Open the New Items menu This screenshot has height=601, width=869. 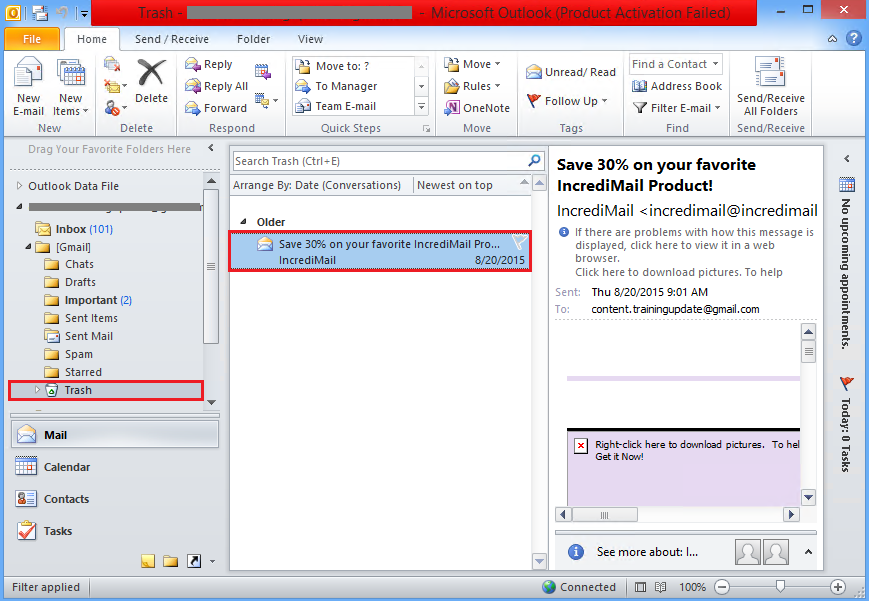pyautogui.click(x=70, y=86)
